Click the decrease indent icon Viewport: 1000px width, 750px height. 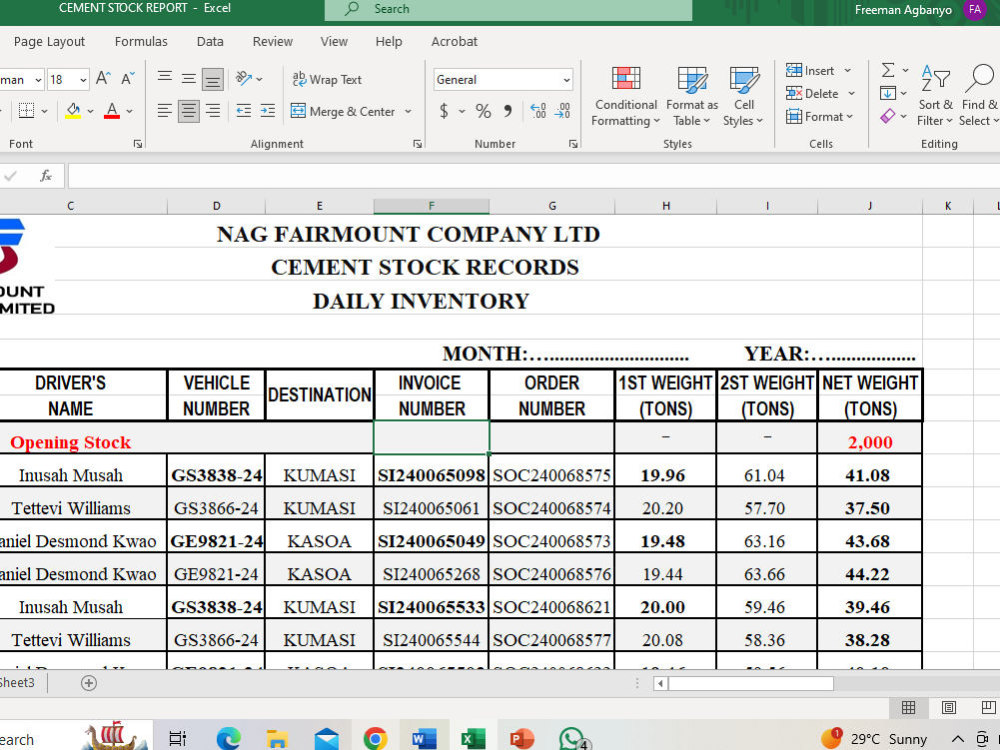pos(244,111)
